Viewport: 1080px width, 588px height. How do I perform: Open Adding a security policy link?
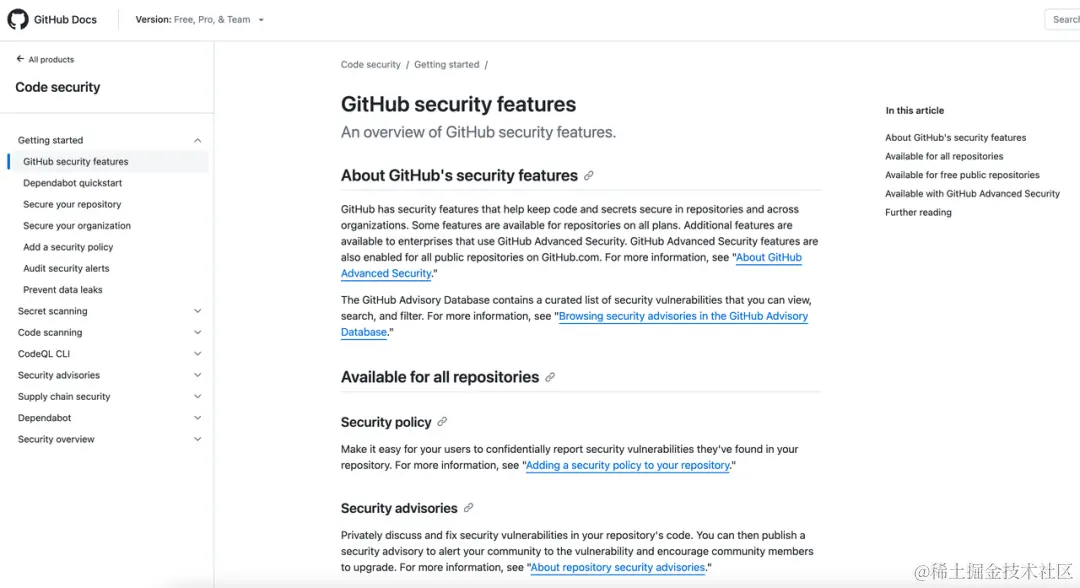628,466
